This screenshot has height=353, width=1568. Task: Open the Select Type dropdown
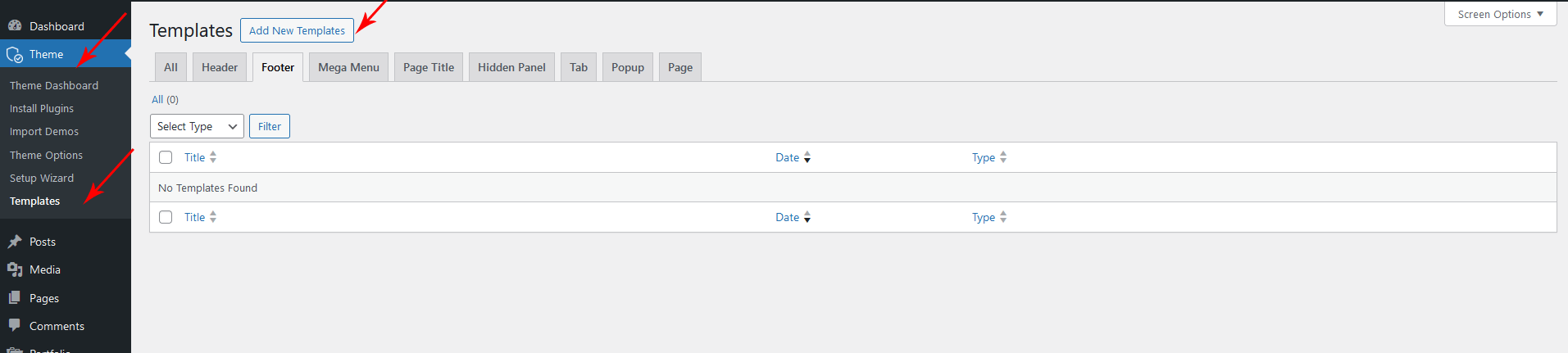click(x=197, y=126)
